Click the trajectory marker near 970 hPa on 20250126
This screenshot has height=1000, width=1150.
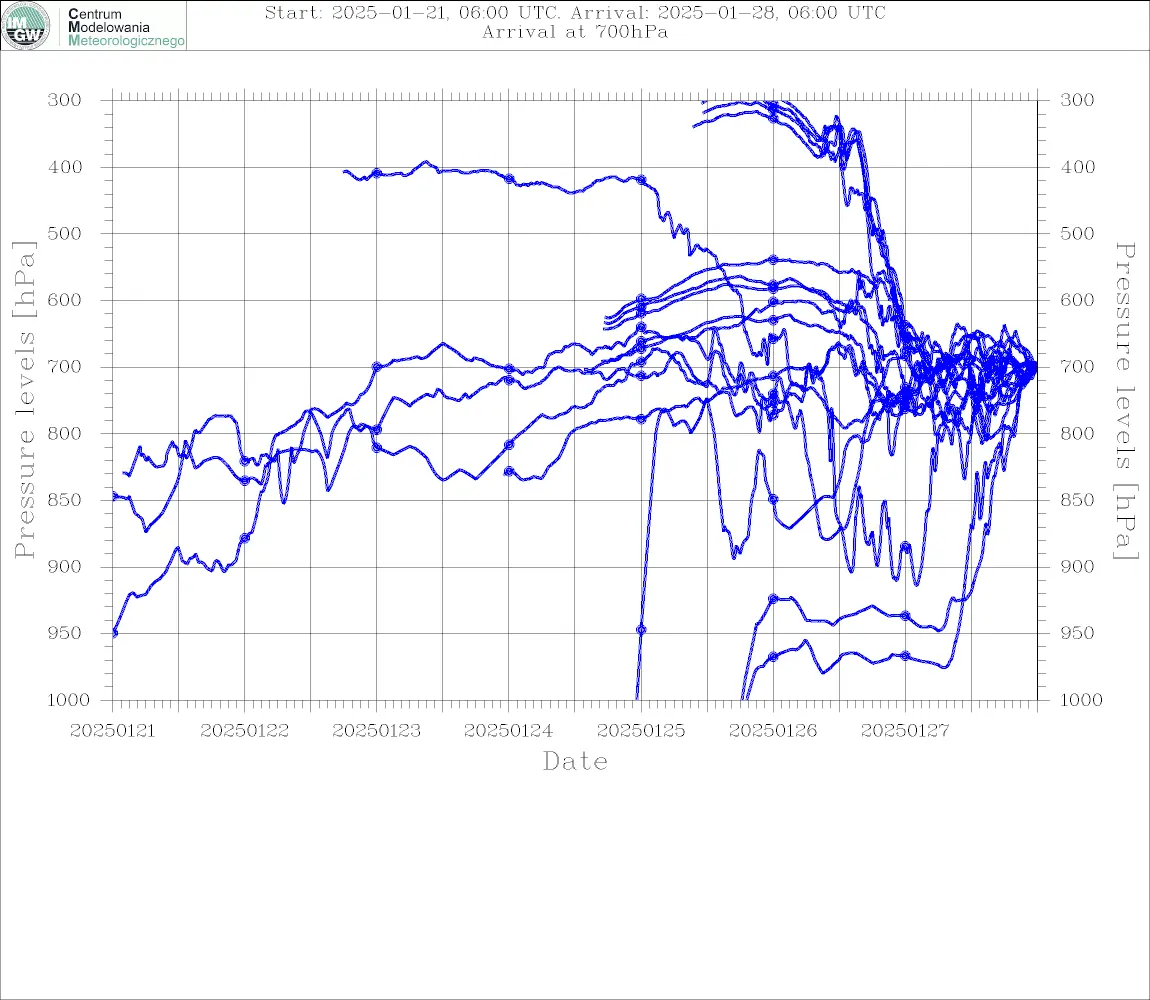[773, 657]
